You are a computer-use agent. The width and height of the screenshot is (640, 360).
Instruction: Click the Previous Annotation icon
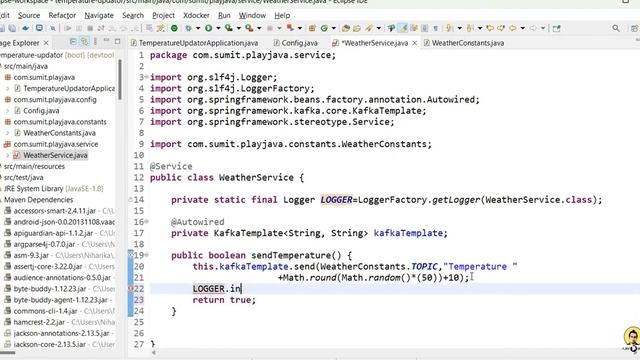point(470,28)
